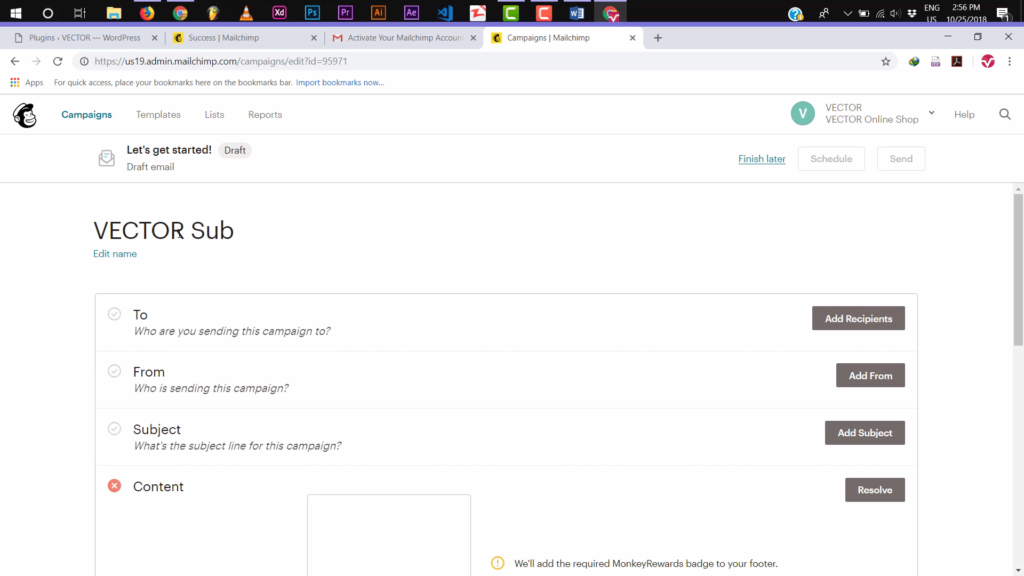Bookmark this page with star icon
The image size is (1024, 576).
(886, 61)
